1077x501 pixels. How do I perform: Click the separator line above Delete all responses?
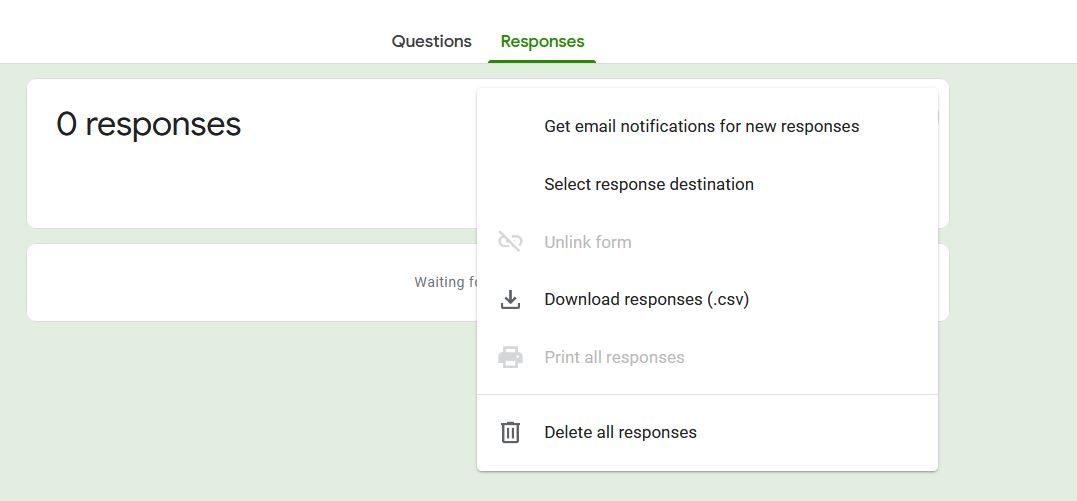(x=707, y=394)
